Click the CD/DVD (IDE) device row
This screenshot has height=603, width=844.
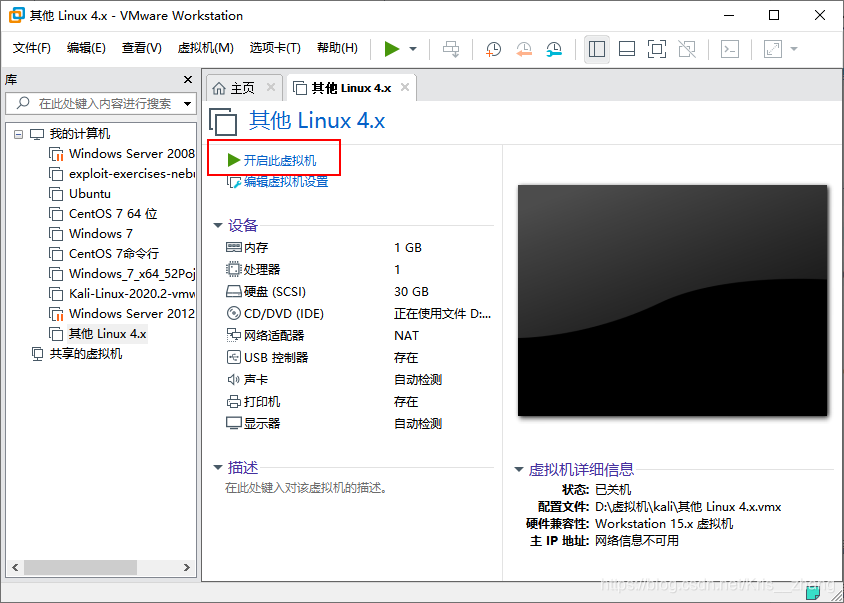pos(358,313)
